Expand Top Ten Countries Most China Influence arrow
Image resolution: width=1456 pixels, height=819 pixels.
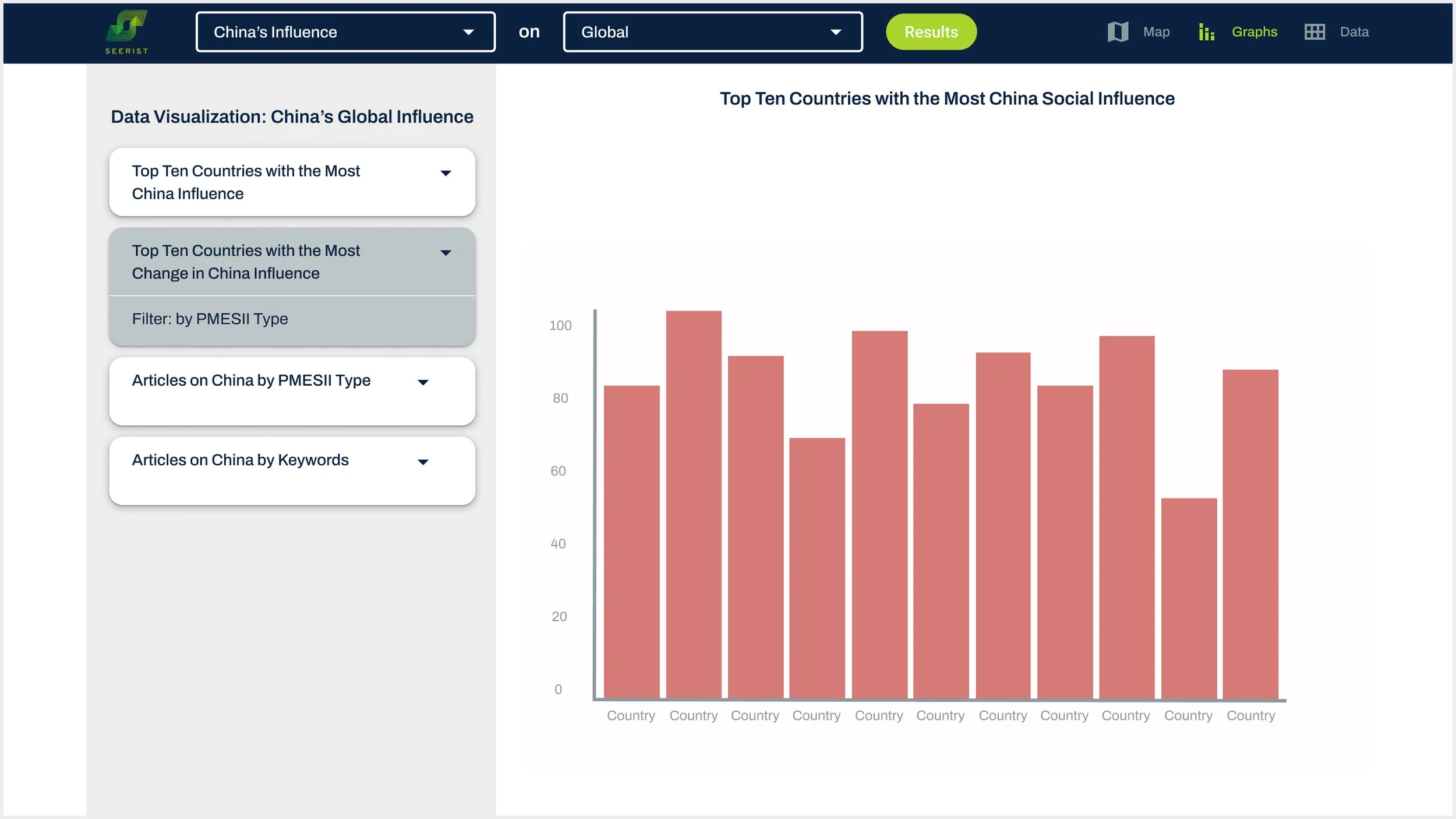tap(446, 173)
